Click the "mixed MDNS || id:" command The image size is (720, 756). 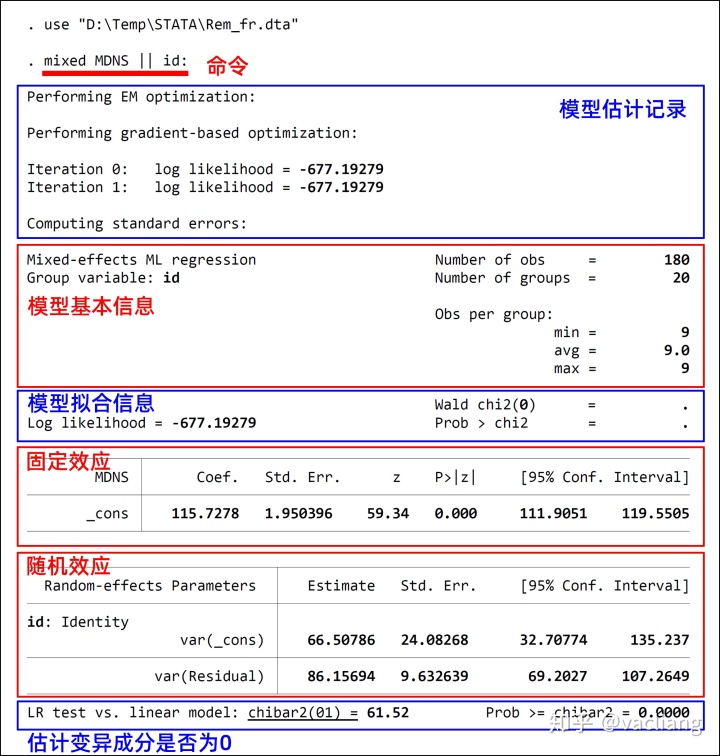click(115, 61)
